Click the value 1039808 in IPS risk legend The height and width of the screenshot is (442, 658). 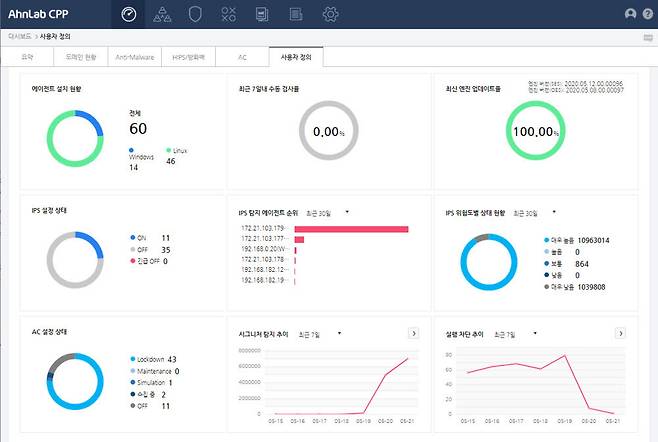[x=591, y=287]
